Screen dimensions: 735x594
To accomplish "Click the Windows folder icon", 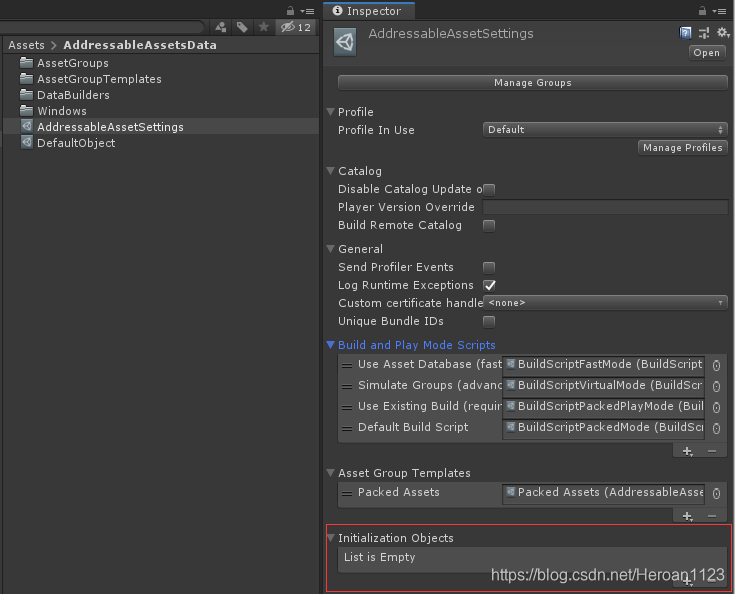I will pyautogui.click(x=27, y=110).
